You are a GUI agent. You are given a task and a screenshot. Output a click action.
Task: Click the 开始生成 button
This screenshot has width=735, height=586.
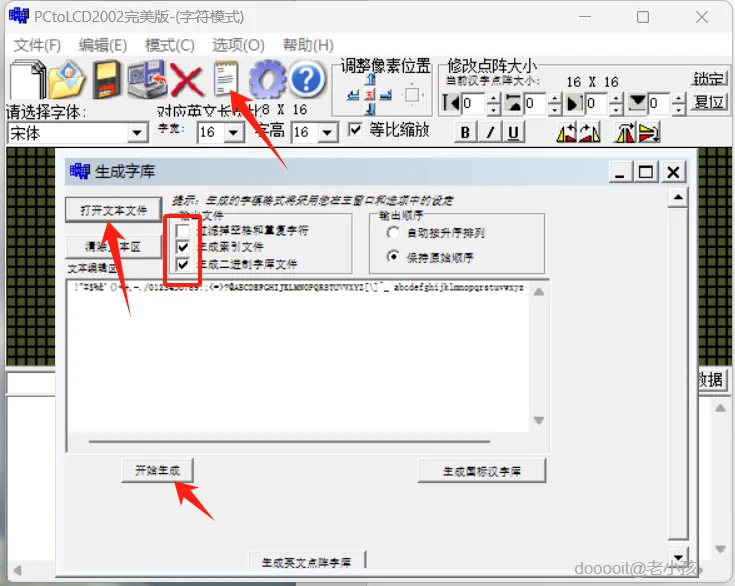(x=158, y=470)
